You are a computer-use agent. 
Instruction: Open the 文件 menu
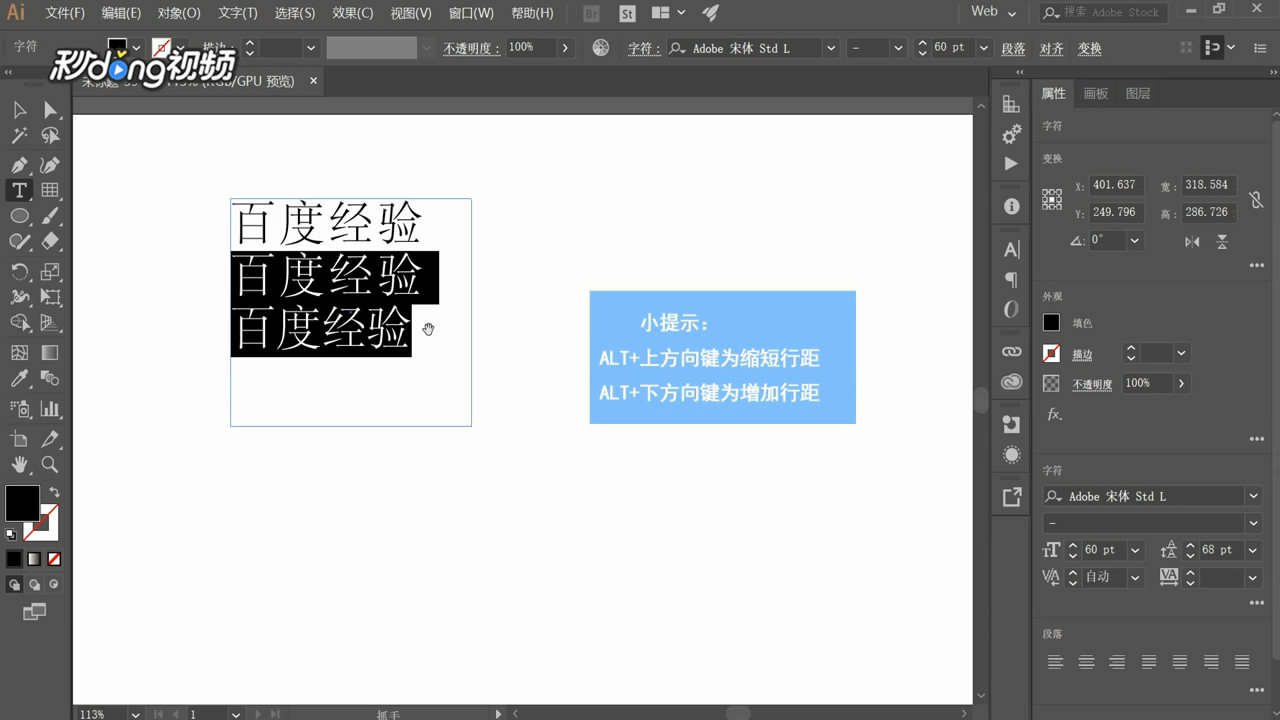coord(64,12)
